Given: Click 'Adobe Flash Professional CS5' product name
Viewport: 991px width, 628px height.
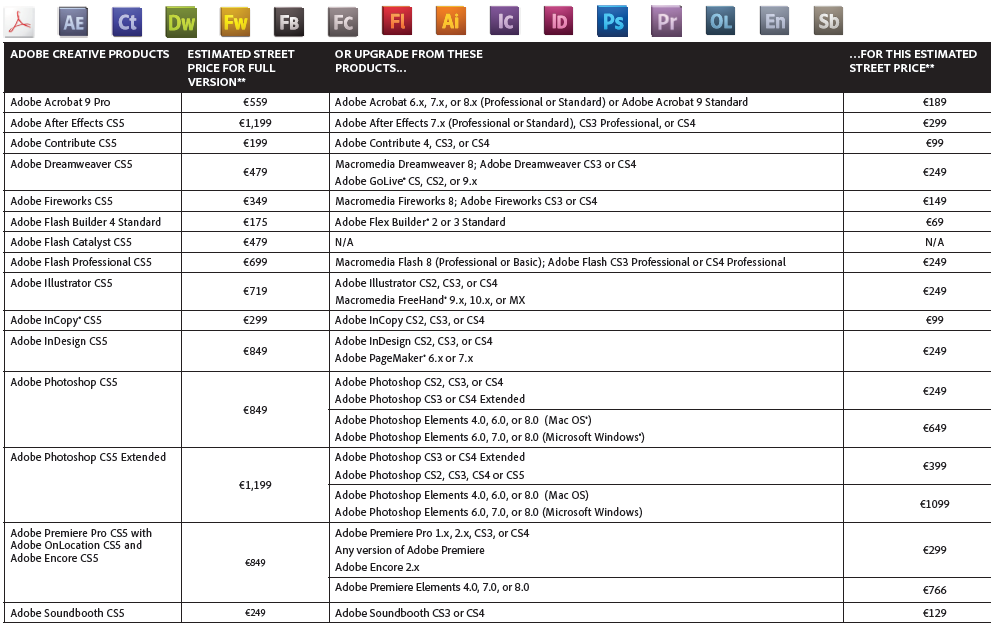Looking at the screenshot, I should tap(81, 262).
